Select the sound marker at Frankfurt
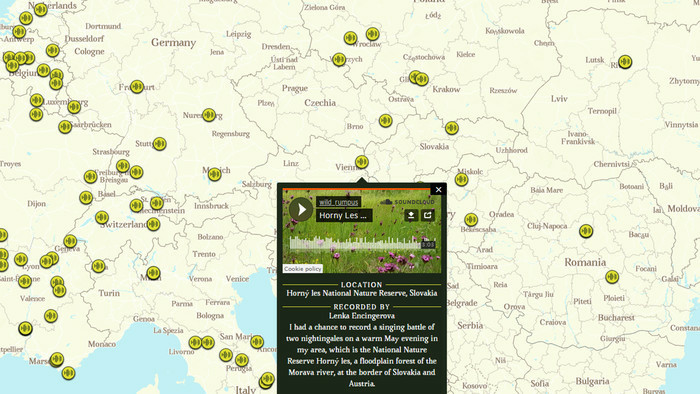This screenshot has width=700, height=394. coord(137,87)
